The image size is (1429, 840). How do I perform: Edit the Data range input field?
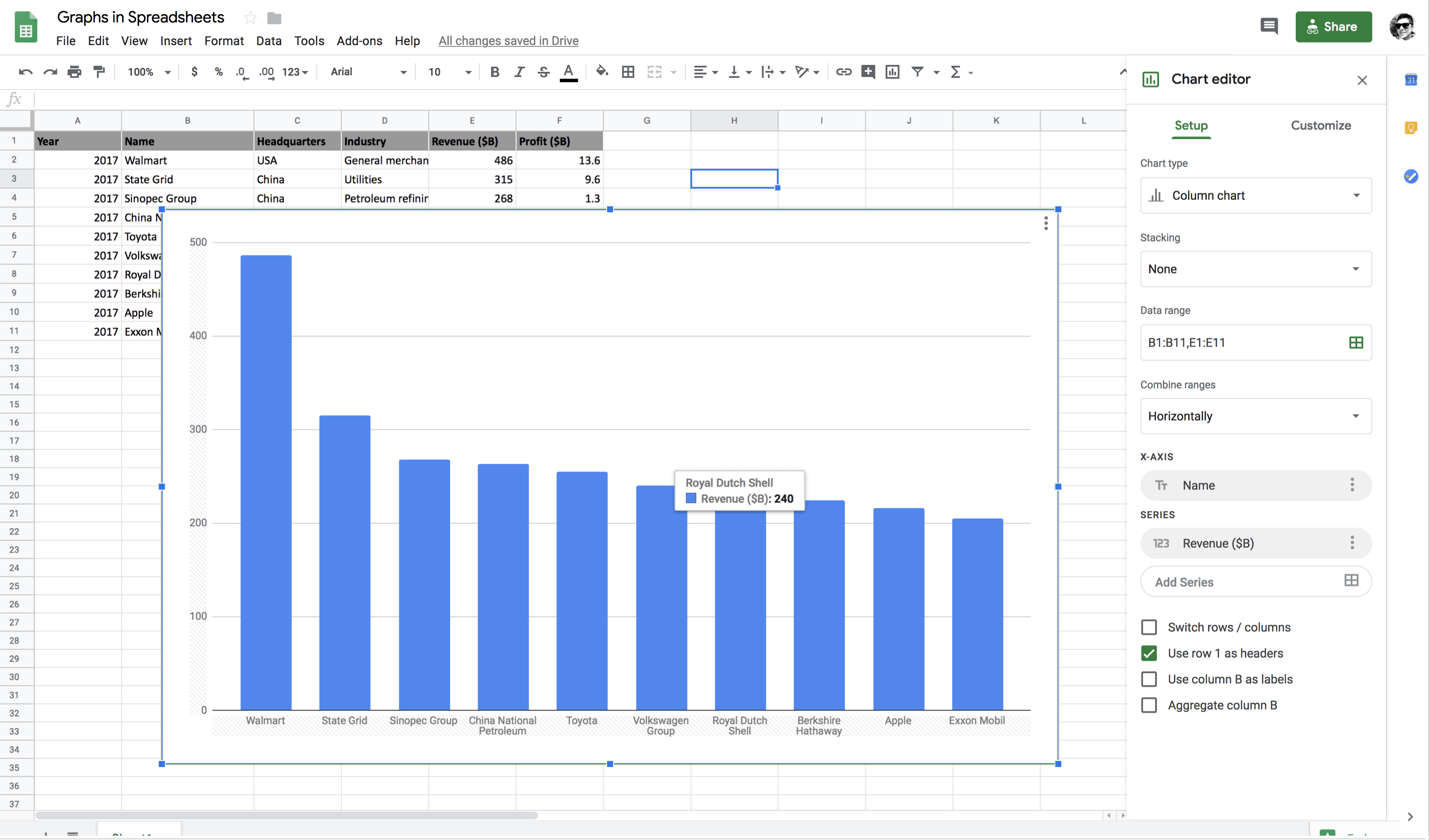(x=1255, y=343)
